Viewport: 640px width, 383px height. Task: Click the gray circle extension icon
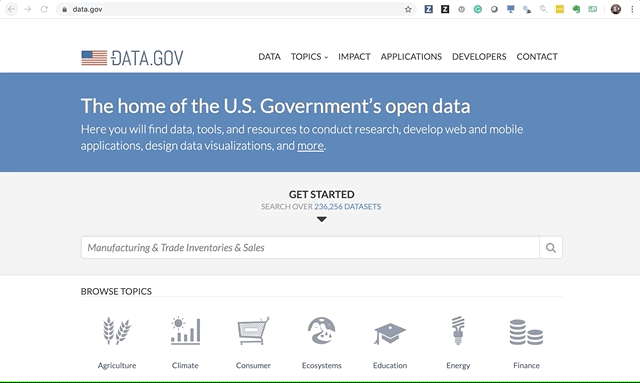(461, 9)
